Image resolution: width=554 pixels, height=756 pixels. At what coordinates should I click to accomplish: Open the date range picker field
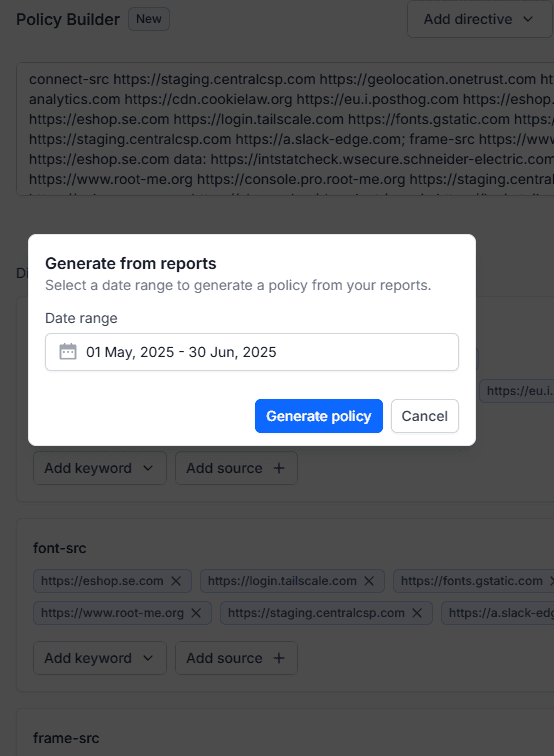pos(252,352)
